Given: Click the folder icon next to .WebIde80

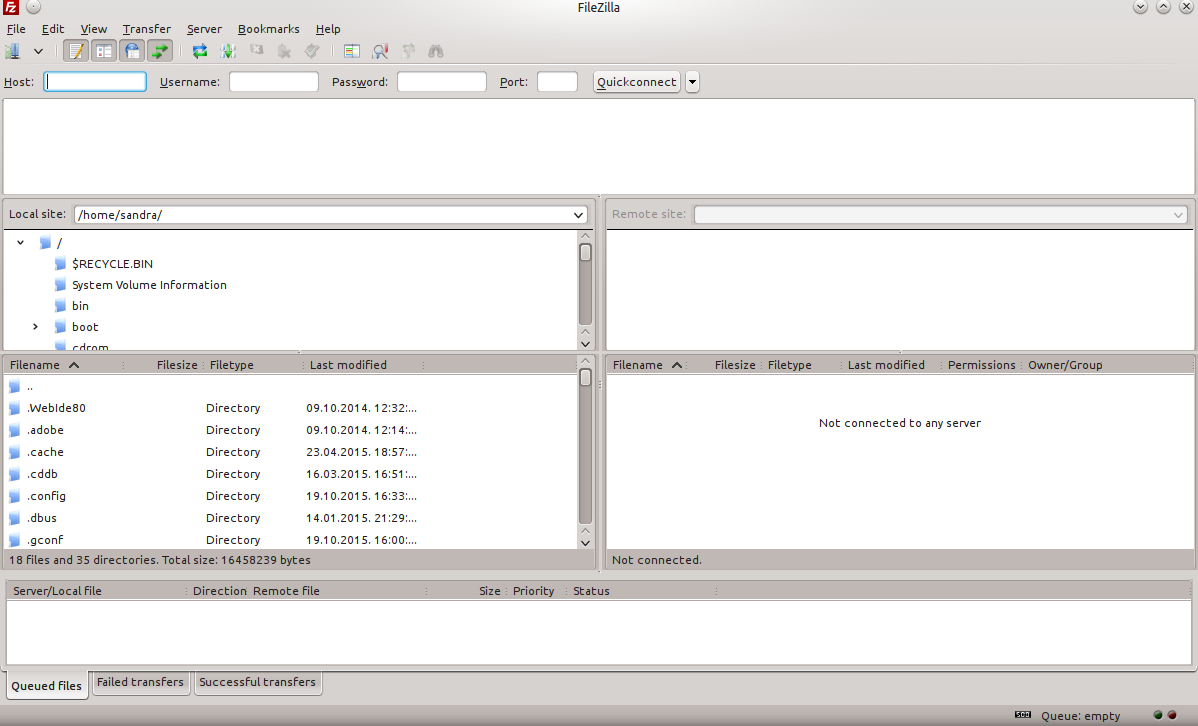Looking at the screenshot, I should (15, 408).
